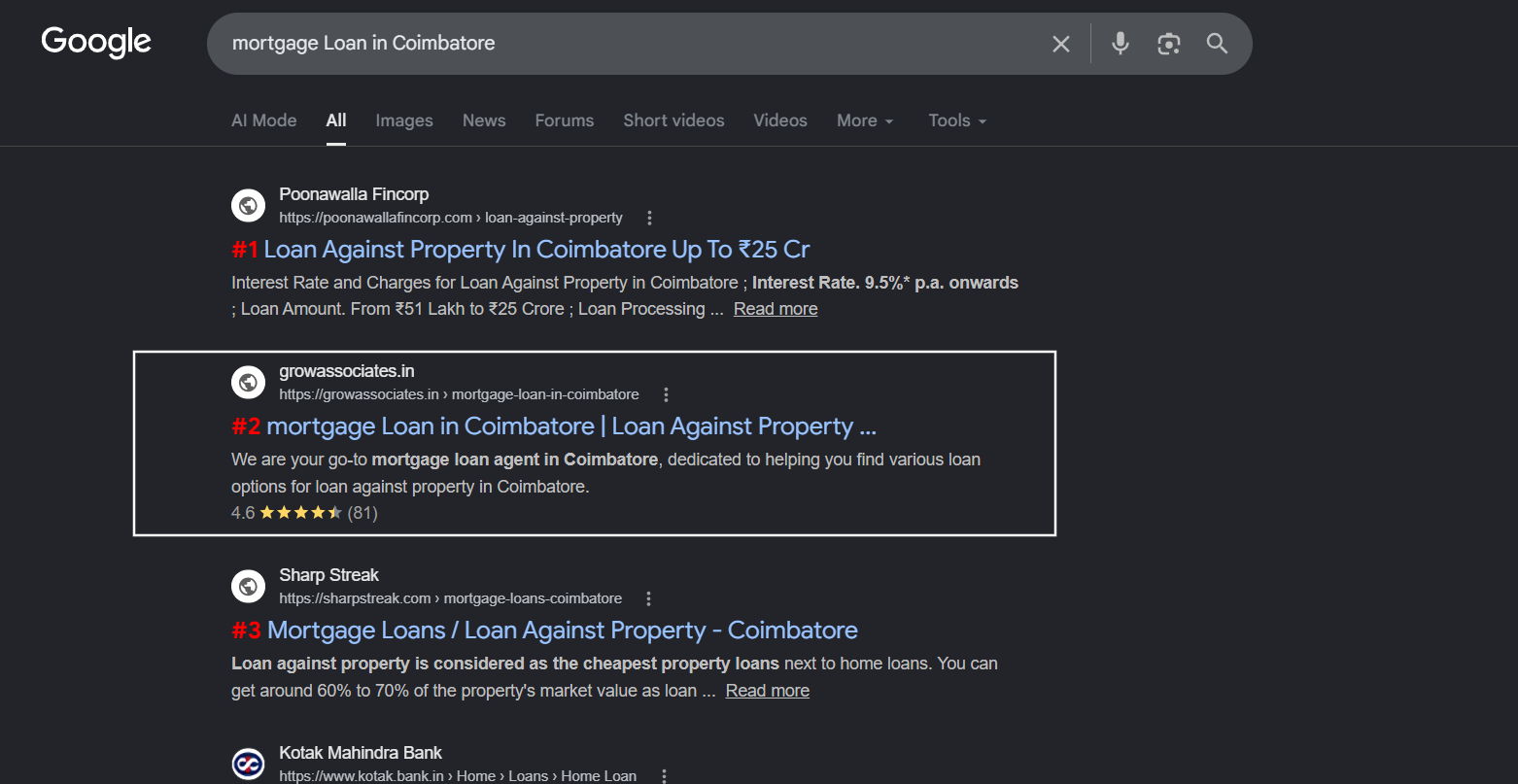1518x784 pixels.
Task: Expand the Tools dropdown
Action: (957, 120)
